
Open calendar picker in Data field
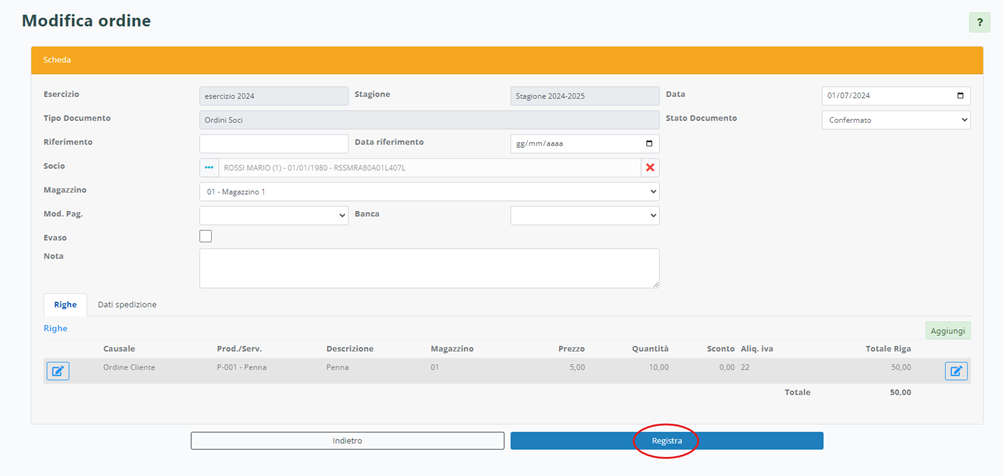tap(960, 96)
